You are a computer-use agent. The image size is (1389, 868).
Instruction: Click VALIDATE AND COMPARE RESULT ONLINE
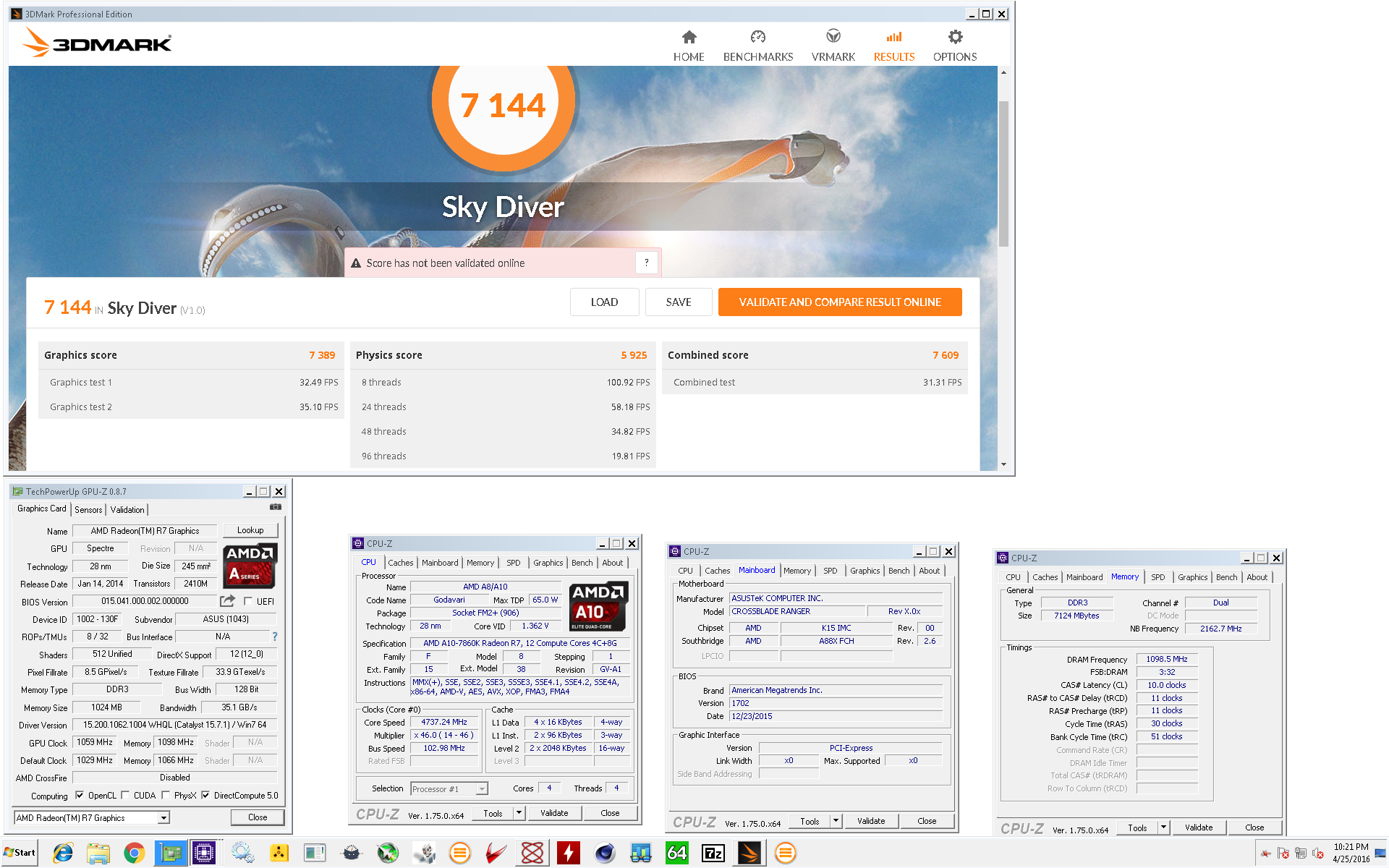point(840,302)
